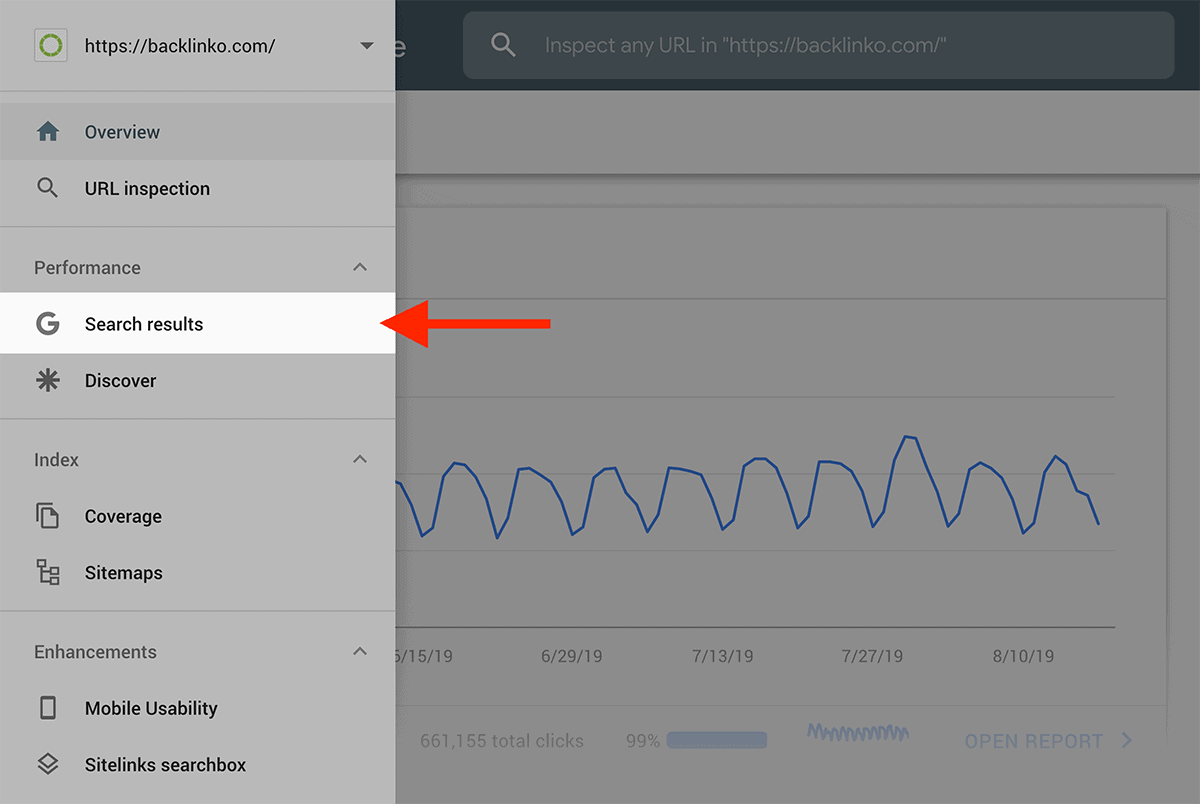
Task: Click the Discover asterisk icon
Action: coord(47,380)
